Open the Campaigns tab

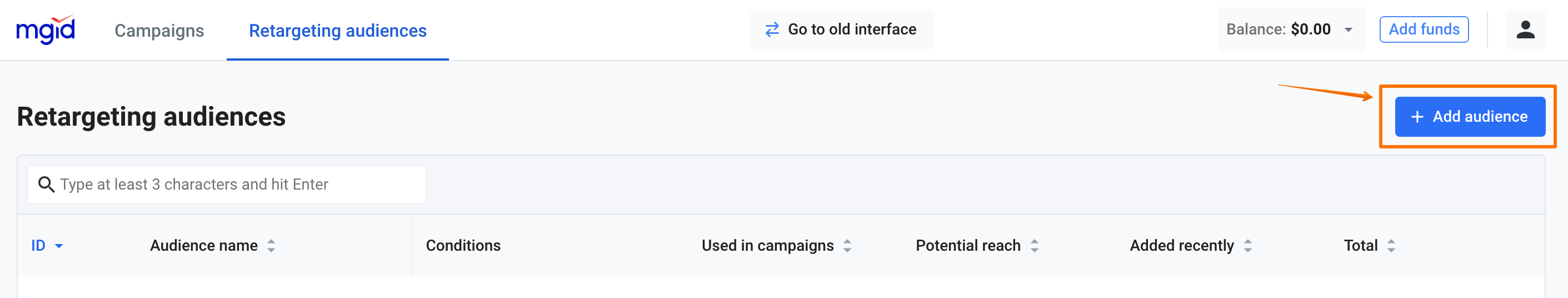[x=159, y=31]
